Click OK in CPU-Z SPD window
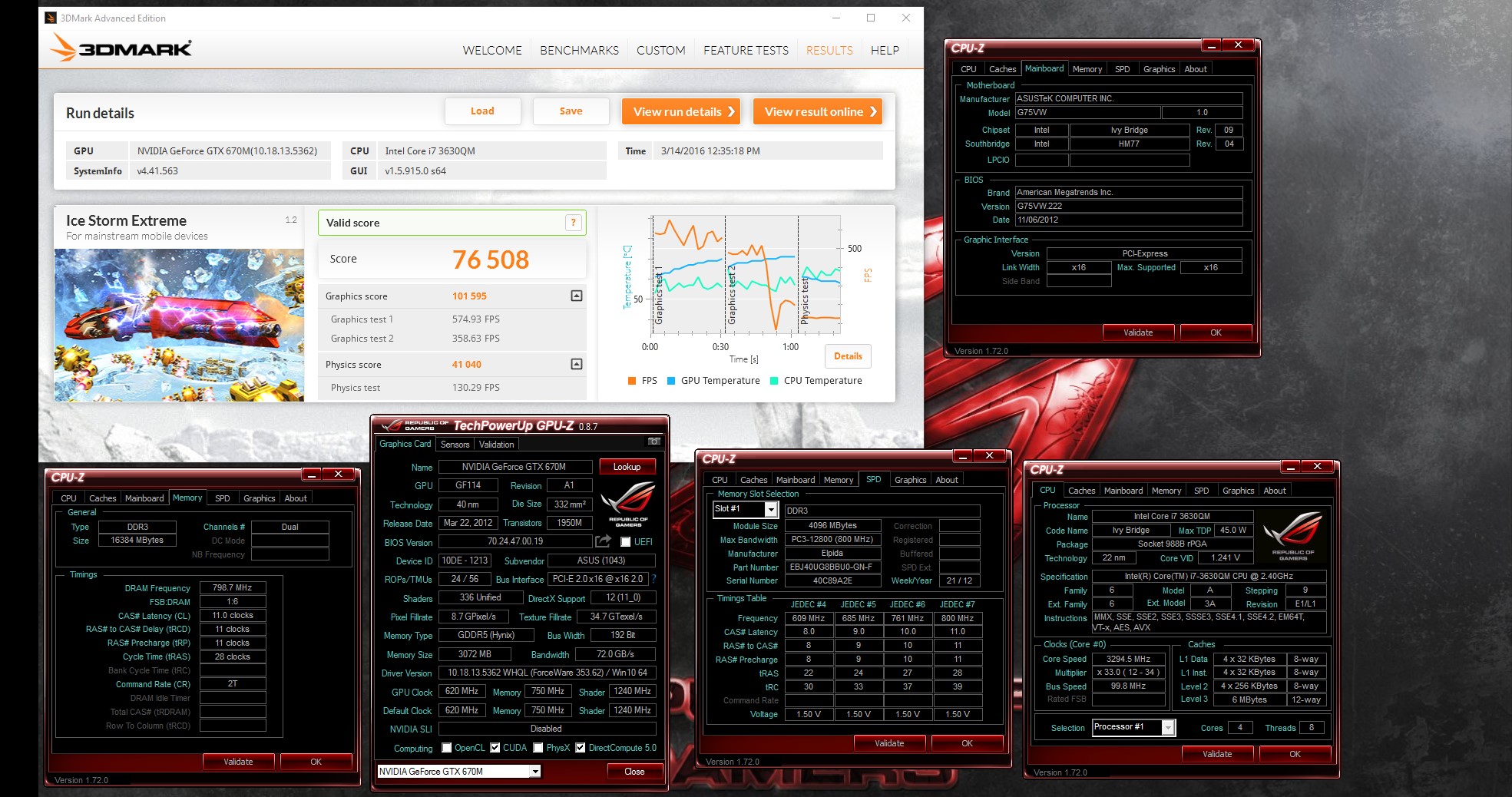This screenshot has width=1512, height=797. [967, 743]
